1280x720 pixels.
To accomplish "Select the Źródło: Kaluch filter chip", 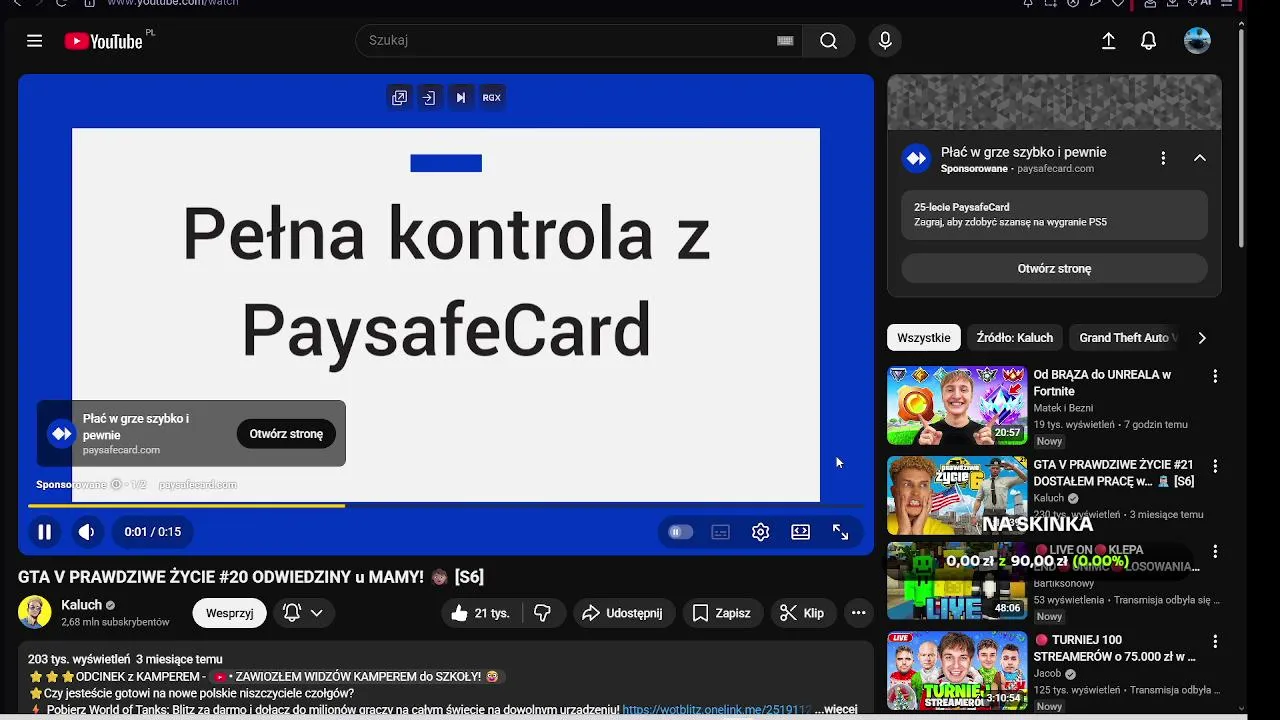I will point(1015,338).
